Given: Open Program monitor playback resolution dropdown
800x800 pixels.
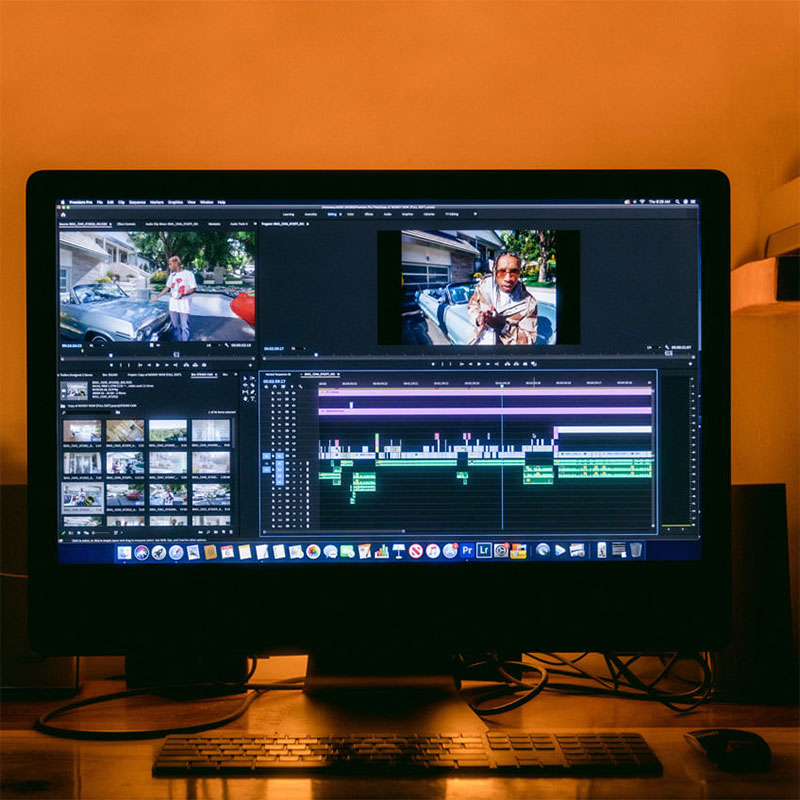Looking at the screenshot, I should 650,348.
